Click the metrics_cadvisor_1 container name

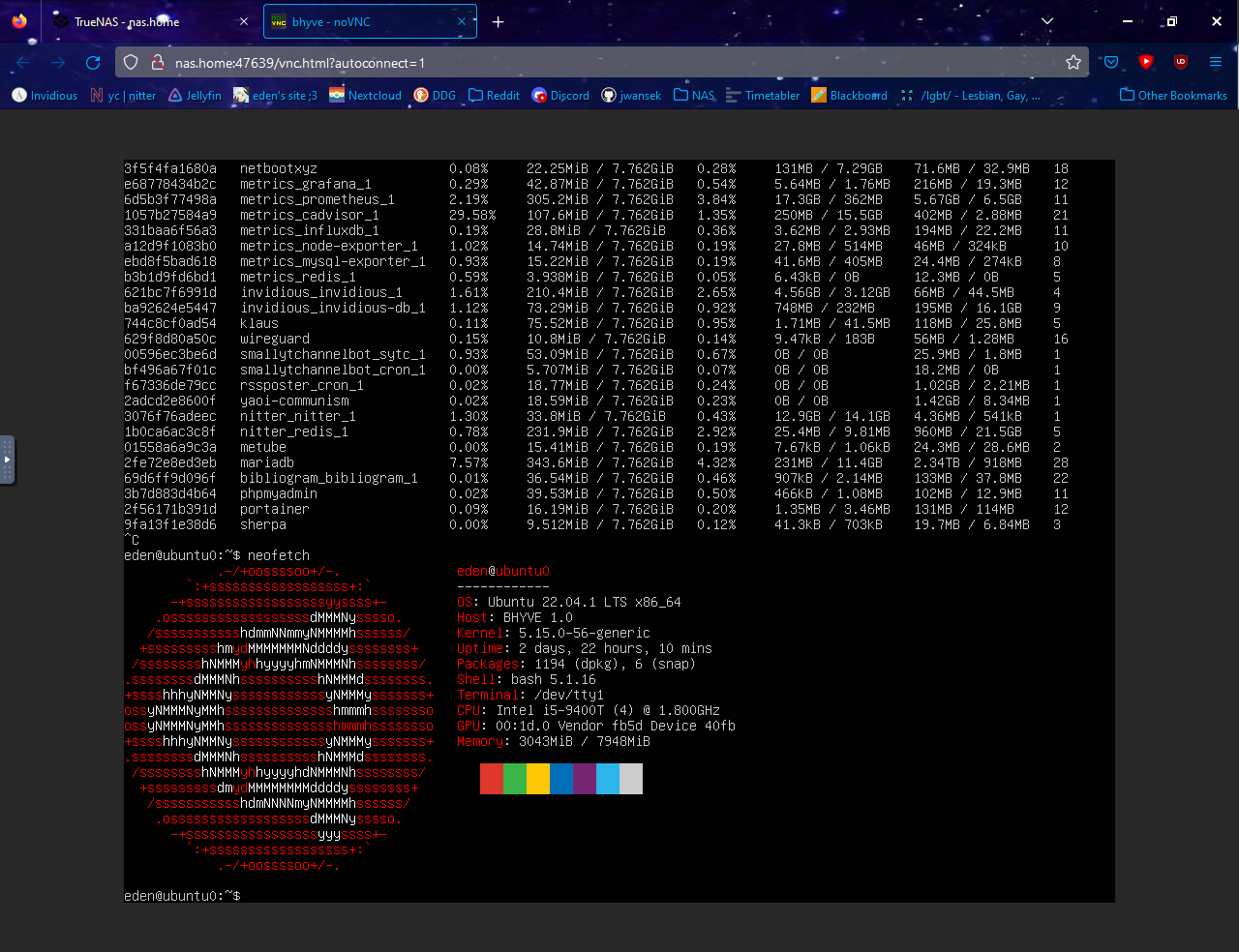[x=310, y=215]
